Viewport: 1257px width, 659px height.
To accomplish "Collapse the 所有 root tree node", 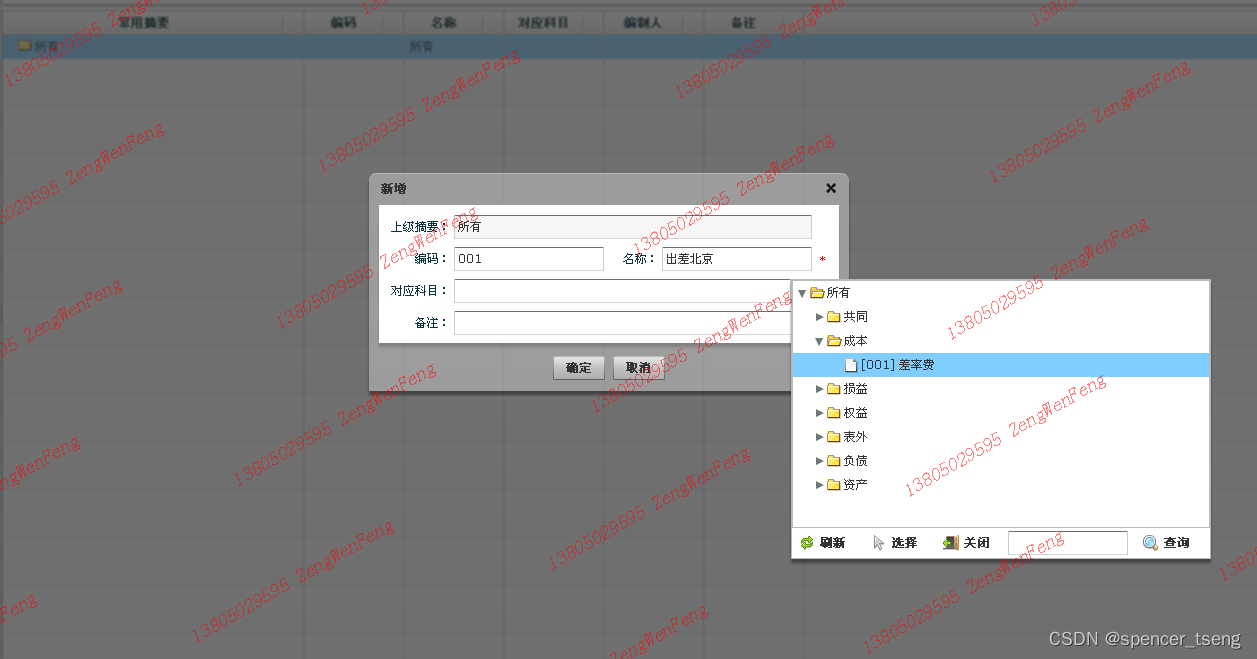I will [x=802, y=293].
